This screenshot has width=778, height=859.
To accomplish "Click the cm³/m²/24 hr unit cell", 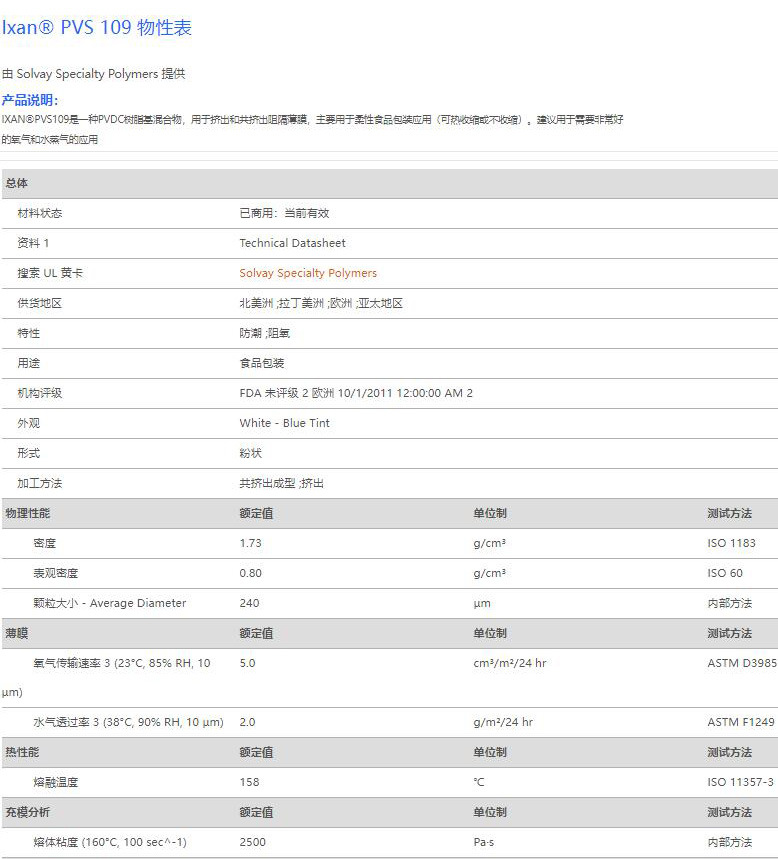I will (x=510, y=663).
